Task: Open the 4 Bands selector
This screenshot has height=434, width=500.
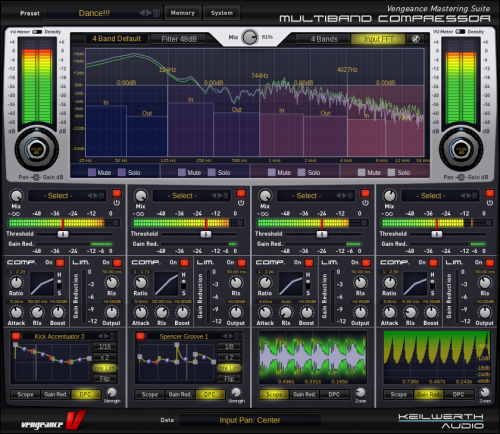Action: [324, 39]
